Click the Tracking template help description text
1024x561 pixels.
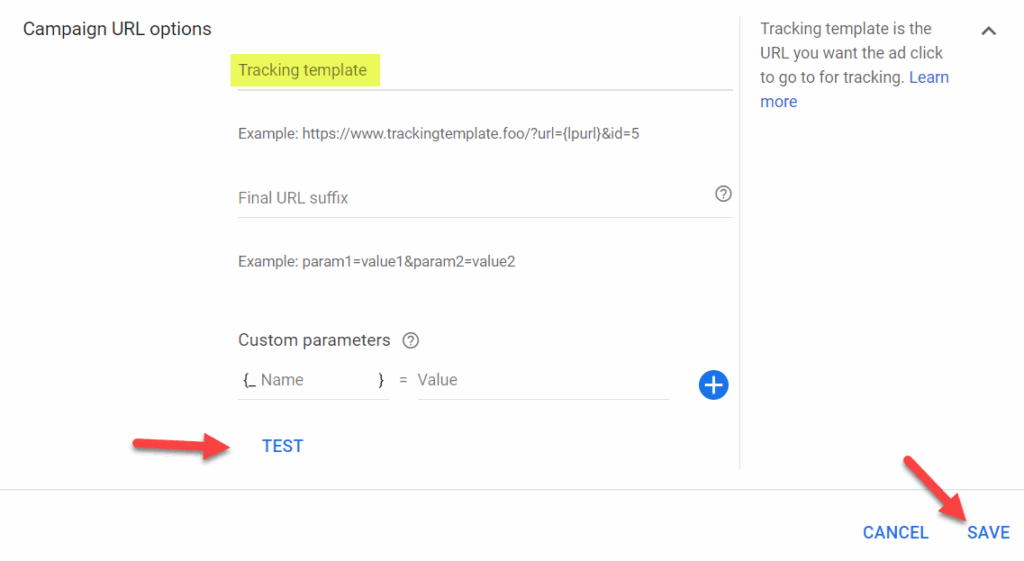click(850, 53)
